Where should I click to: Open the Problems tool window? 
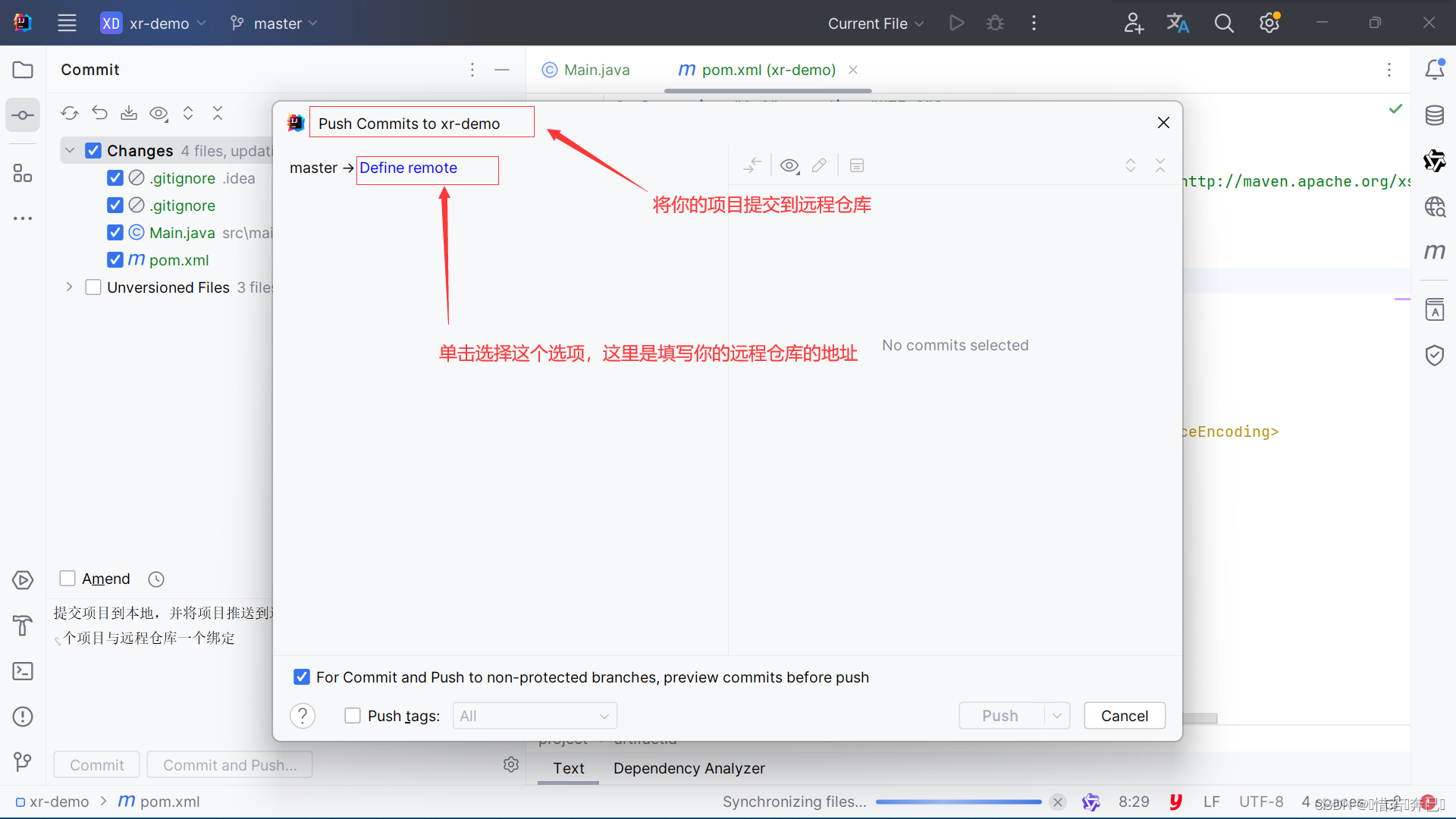23,717
